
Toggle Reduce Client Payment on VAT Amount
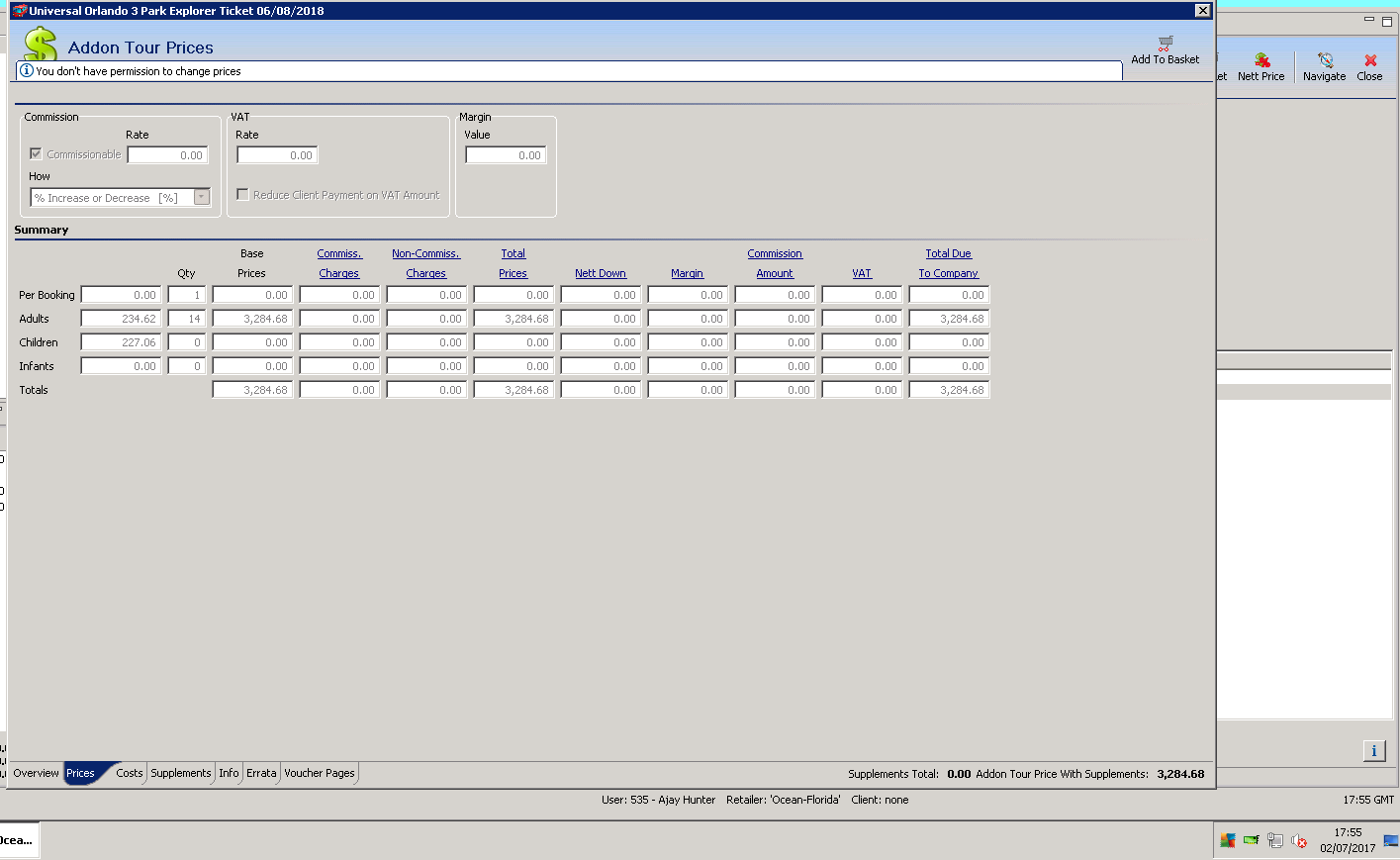[242, 194]
